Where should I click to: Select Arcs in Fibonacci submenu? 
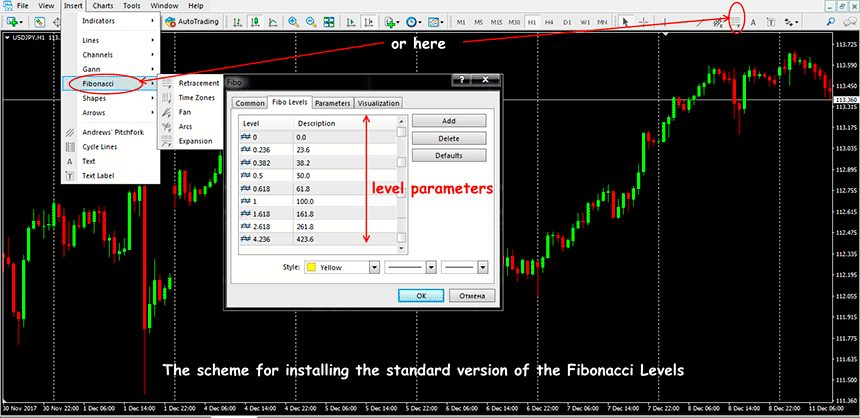click(x=191, y=127)
